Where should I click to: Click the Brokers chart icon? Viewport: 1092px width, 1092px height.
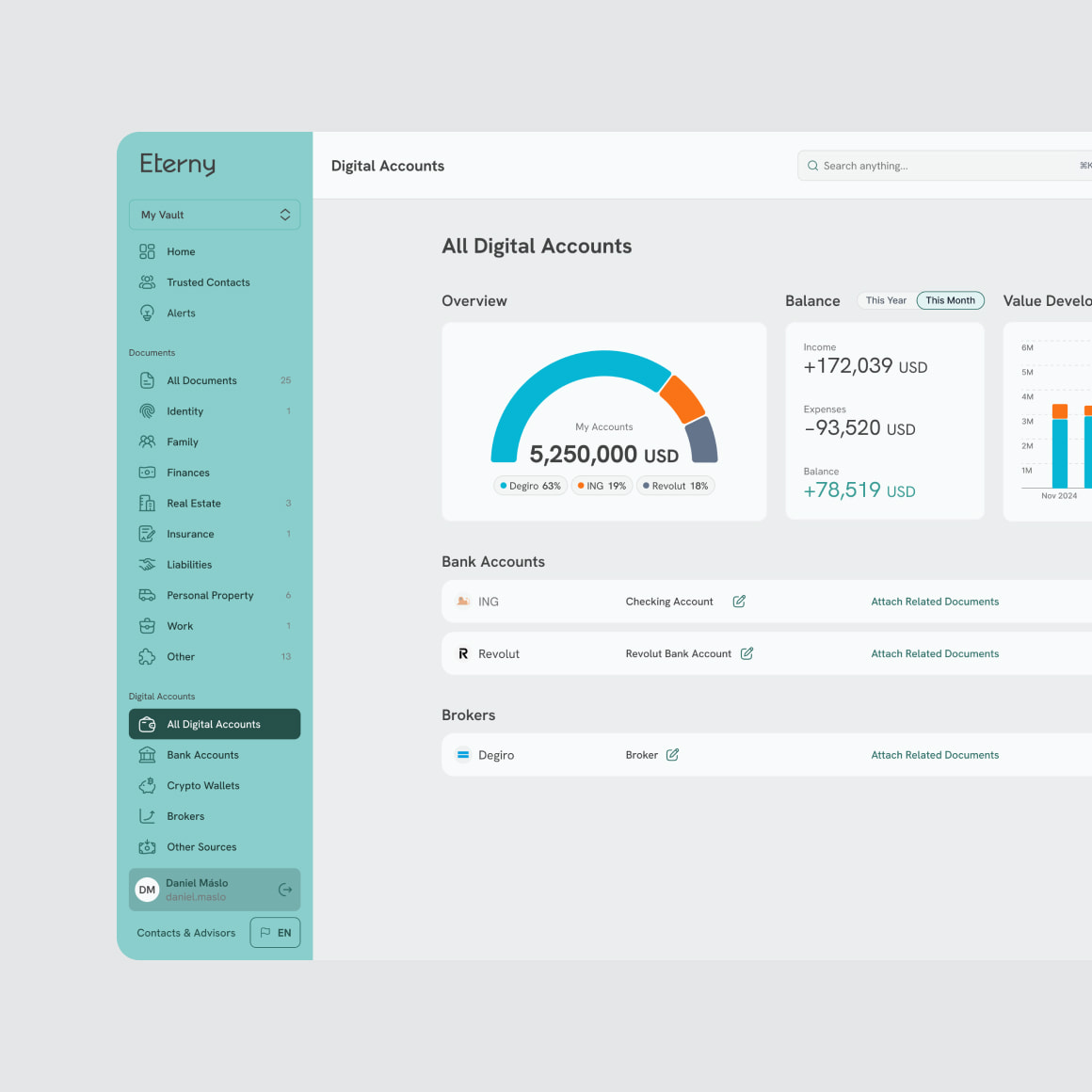point(147,816)
